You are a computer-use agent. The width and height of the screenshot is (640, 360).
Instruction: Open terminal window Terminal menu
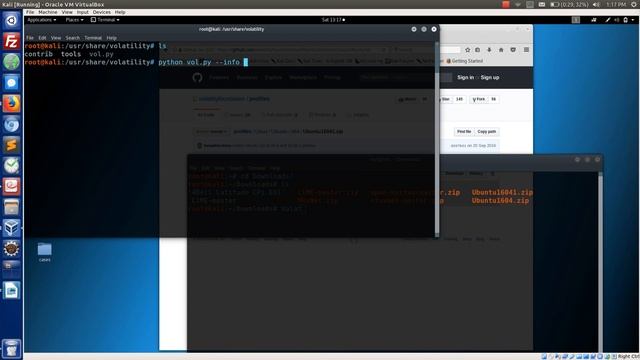[x=93, y=38]
